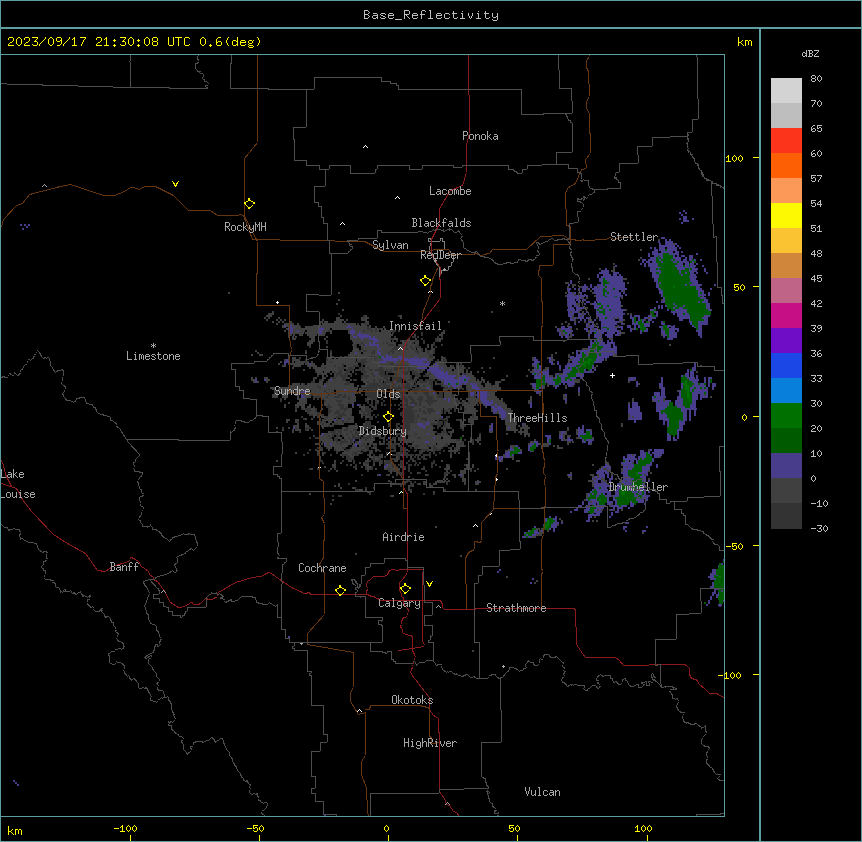This screenshot has height=842, width=862.
Task: Select the slate-purple 0–10 dBZ legend swatch
Action: [786, 466]
